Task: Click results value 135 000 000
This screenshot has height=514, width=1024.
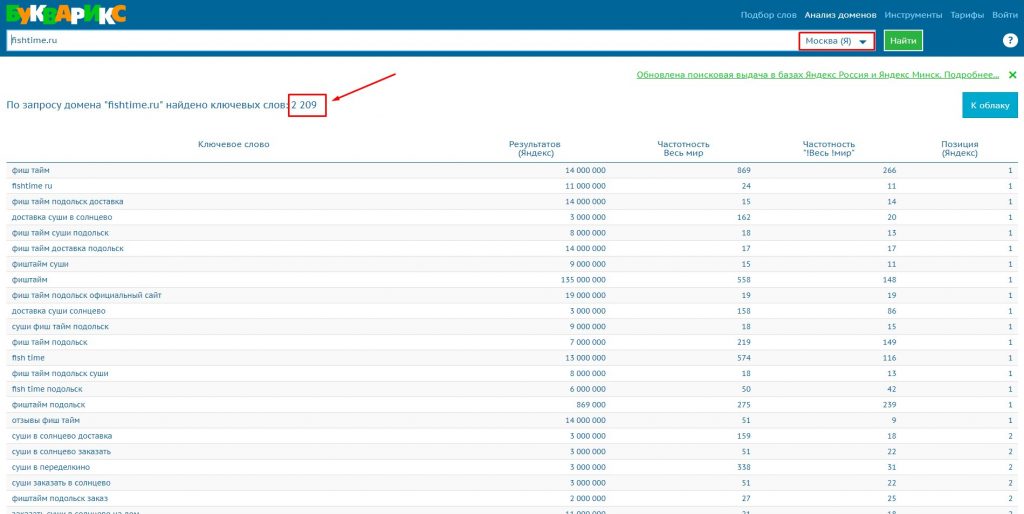Action: coord(583,280)
